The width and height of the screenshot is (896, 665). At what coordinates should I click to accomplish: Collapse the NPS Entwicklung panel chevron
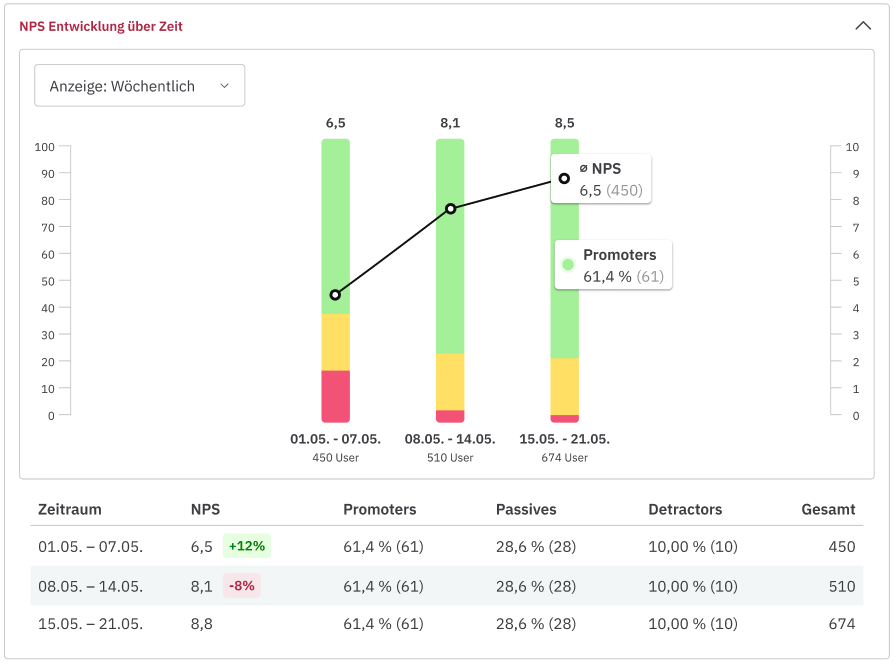[863, 26]
